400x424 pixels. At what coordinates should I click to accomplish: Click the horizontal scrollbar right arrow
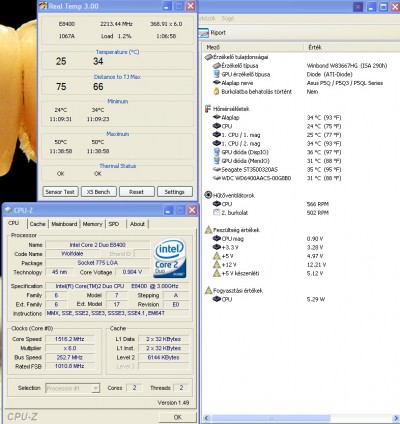coord(396,418)
